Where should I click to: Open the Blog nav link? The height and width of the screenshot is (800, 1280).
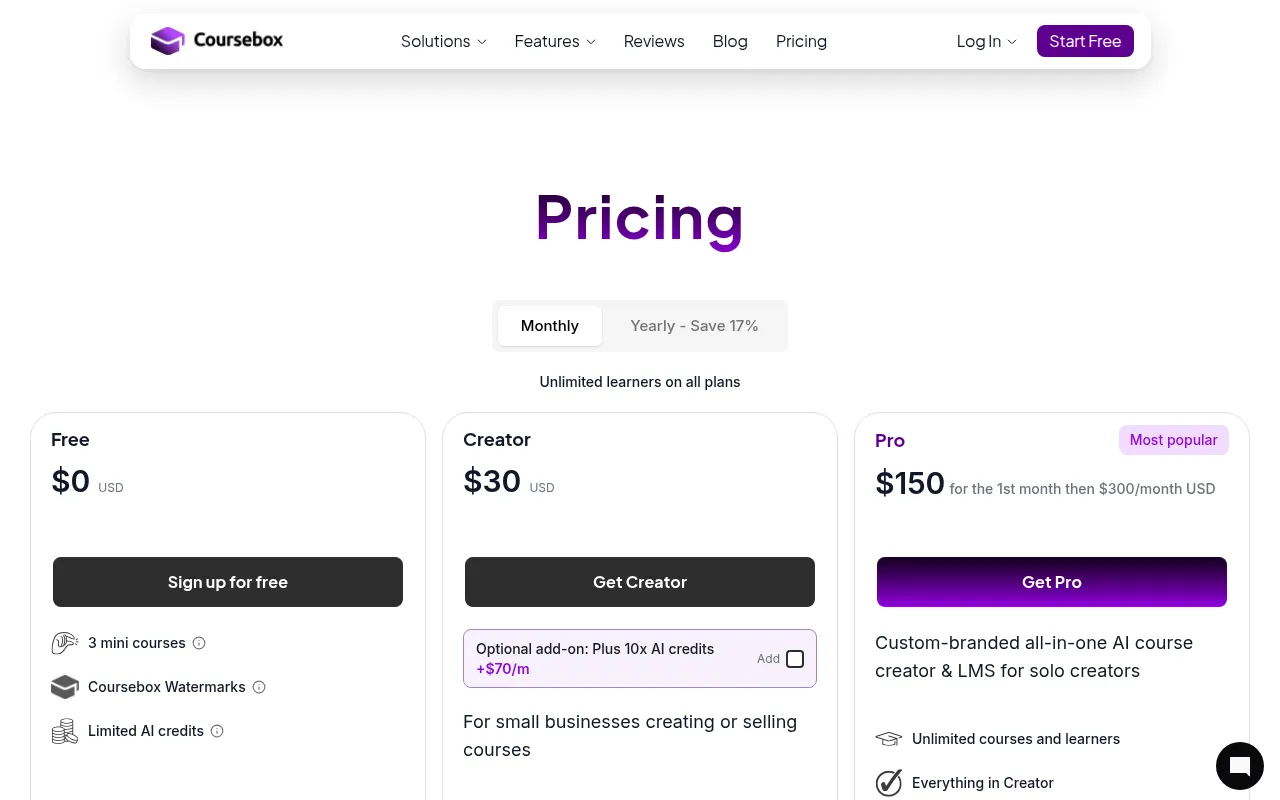coord(730,41)
